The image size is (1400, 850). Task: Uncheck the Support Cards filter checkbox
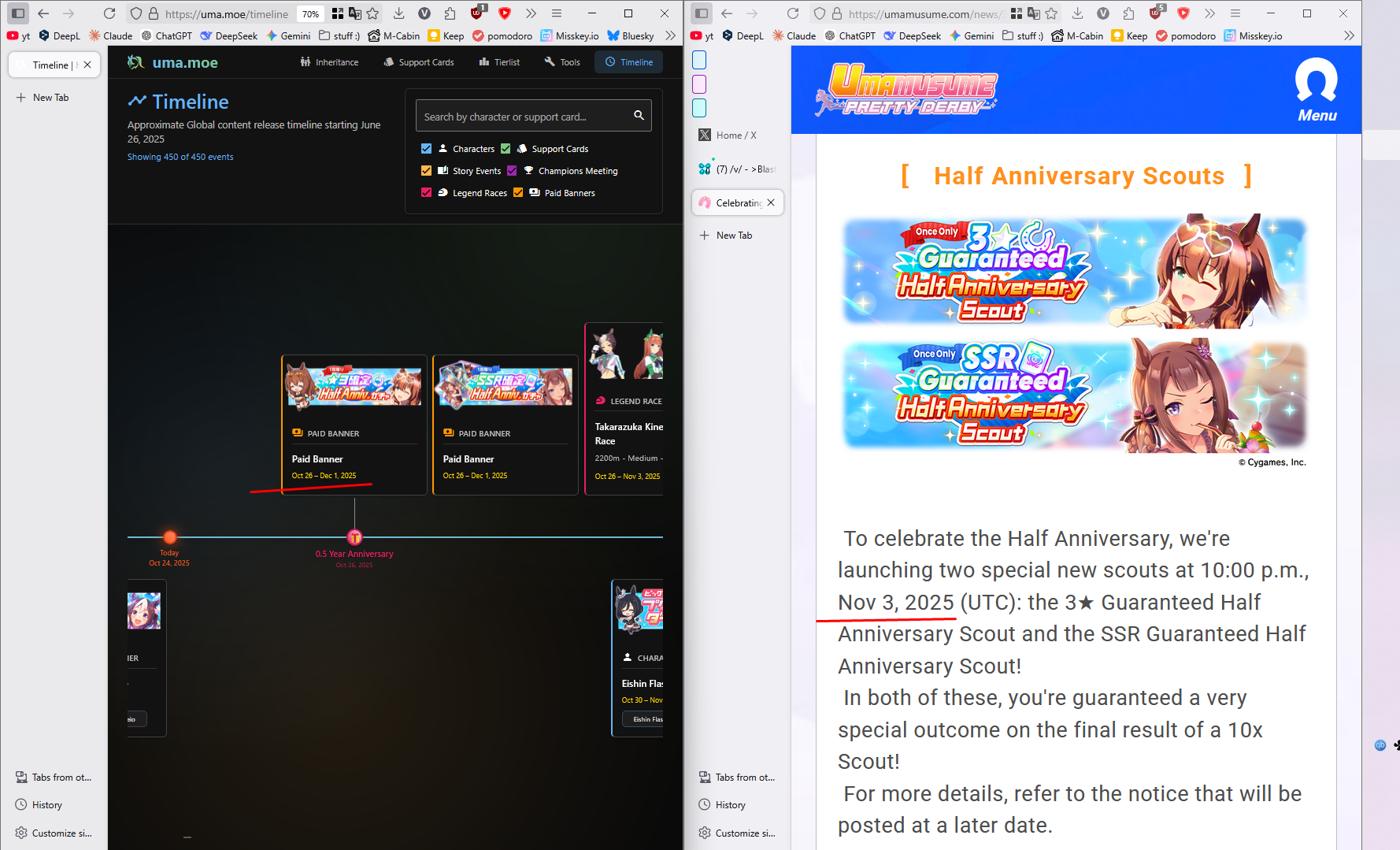(506, 148)
